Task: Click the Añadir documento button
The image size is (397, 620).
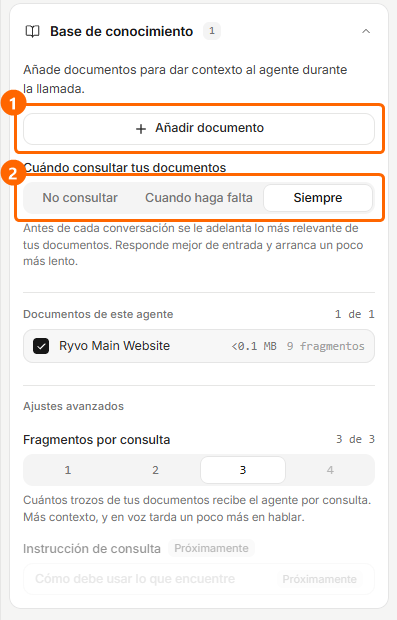Action: click(x=199, y=129)
